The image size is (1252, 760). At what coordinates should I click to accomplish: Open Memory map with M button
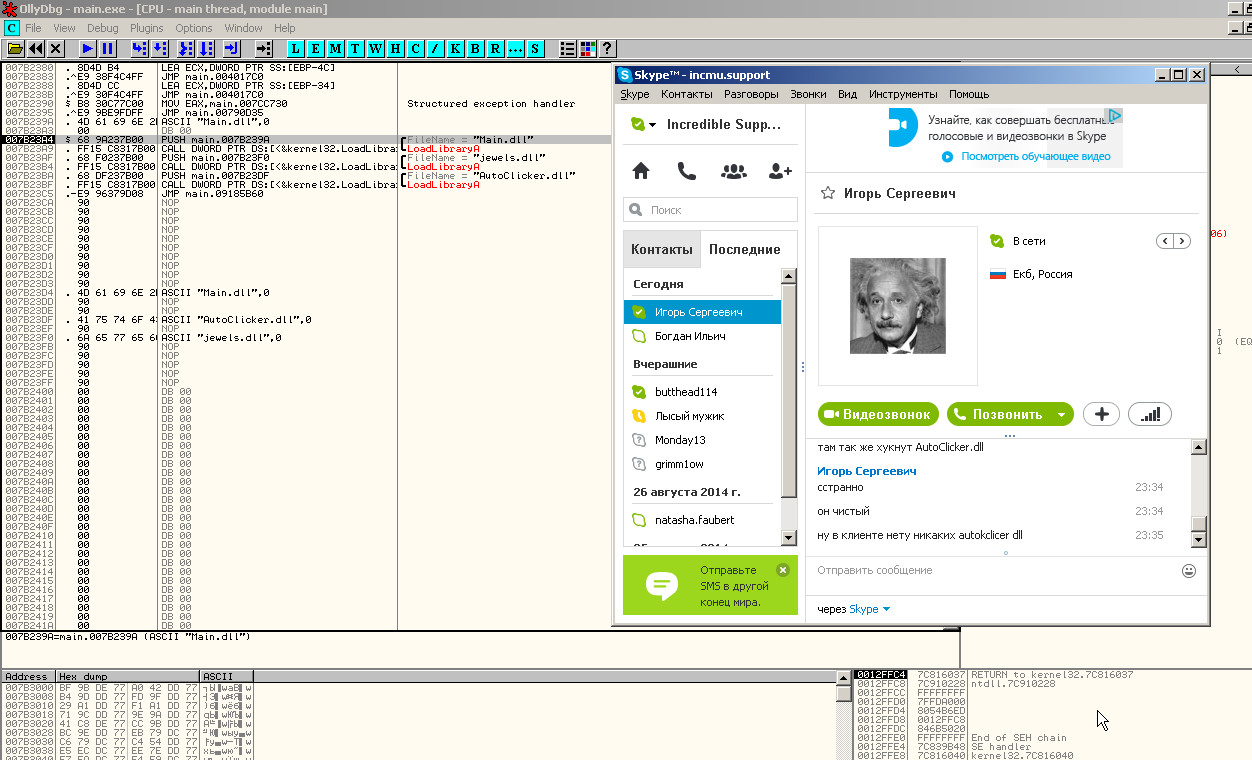pos(336,48)
